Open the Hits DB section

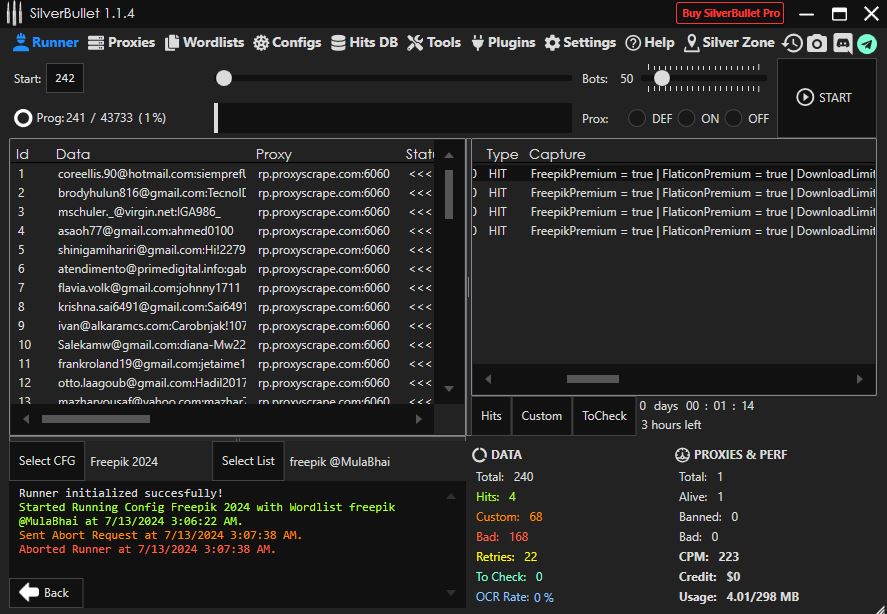[x=364, y=42]
